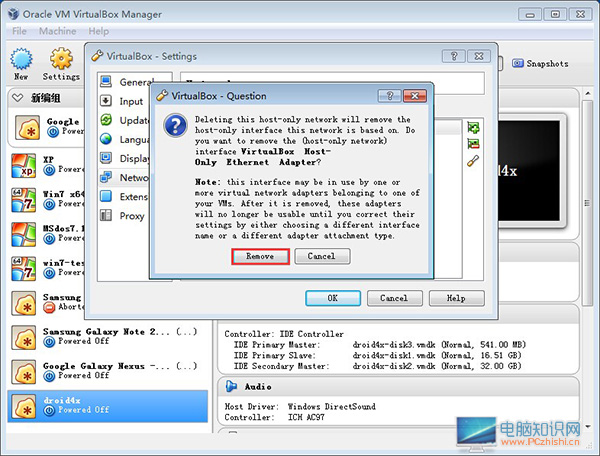
Task: Click the Add host-only network icon
Action: [473, 127]
